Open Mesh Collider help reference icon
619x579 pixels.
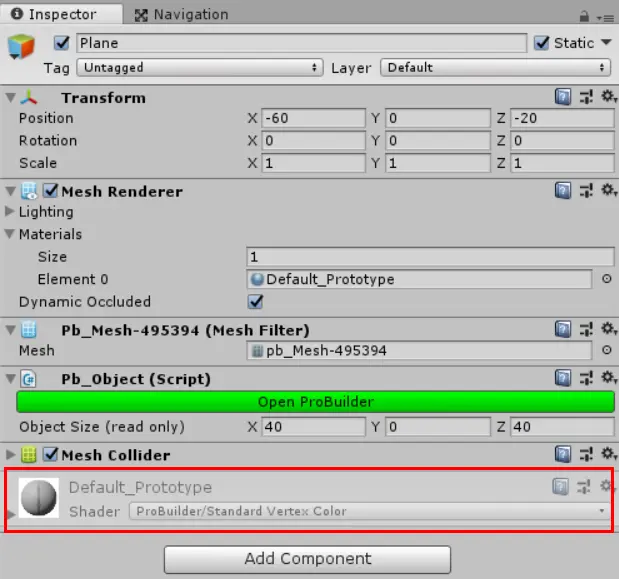563,455
